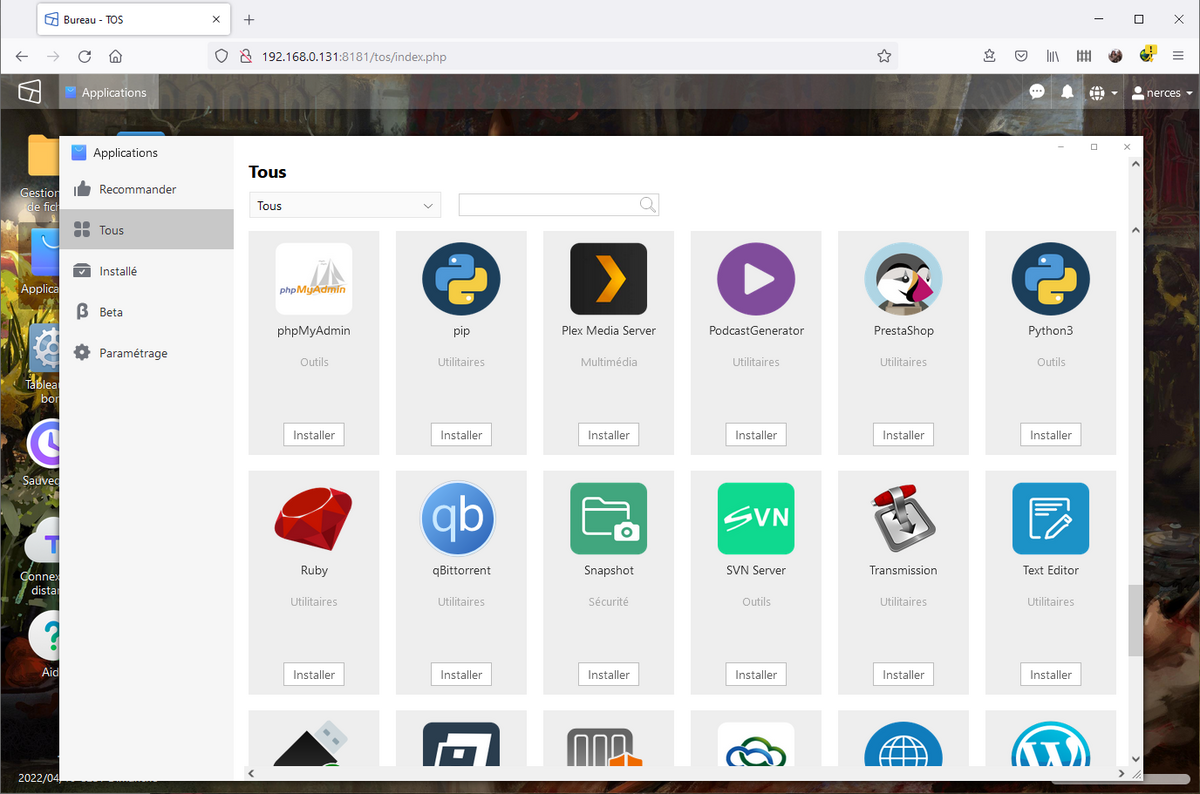
Task: Click the blue globe app icon
Action: click(903, 746)
